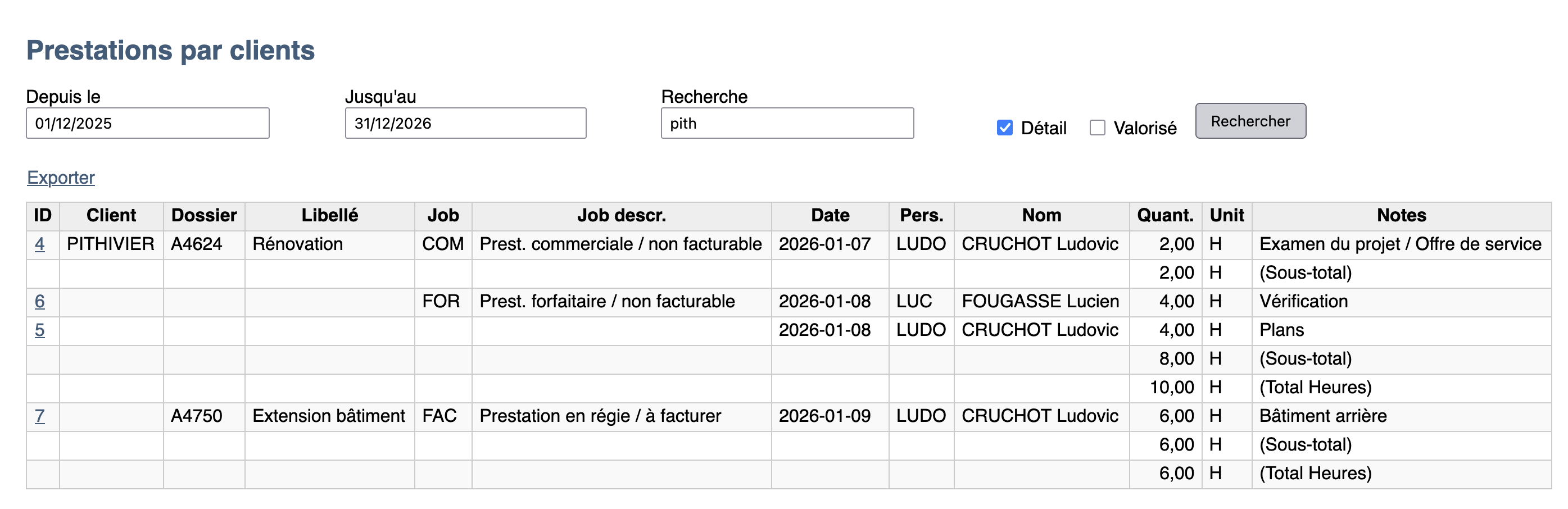Open the Exporter link
This screenshot has height=509, width=1568.
pyautogui.click(x=61, y=178)
